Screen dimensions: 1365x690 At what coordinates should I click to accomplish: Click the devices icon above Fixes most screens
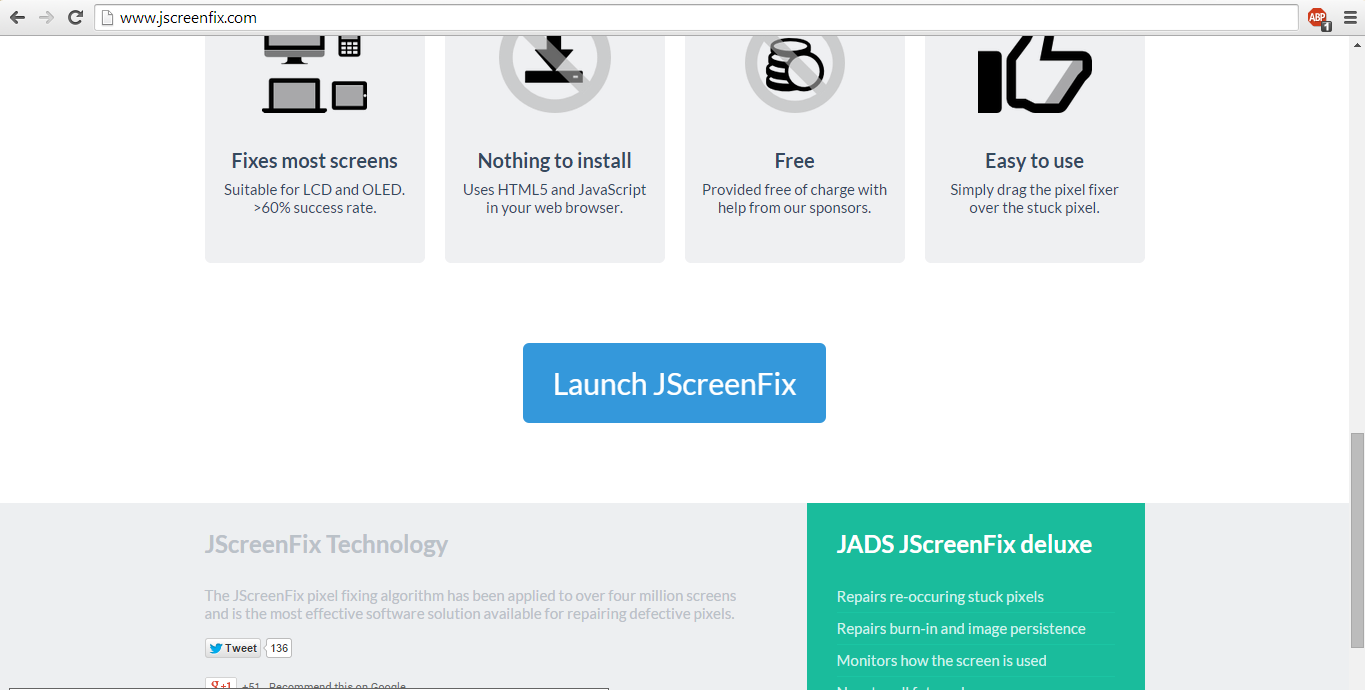(x=314, y=74)
